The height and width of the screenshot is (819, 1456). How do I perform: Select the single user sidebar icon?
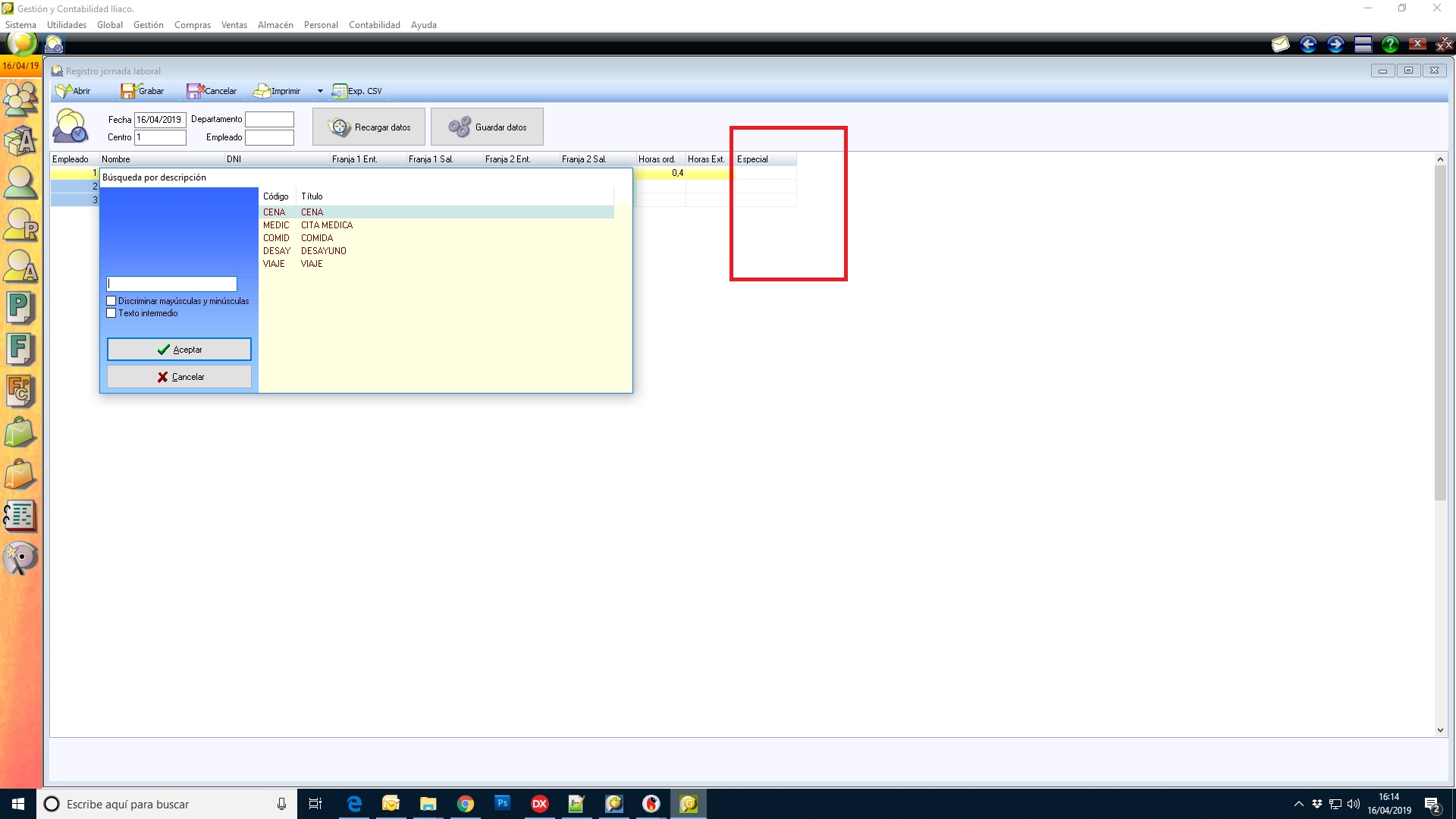(x=20, y=183)
